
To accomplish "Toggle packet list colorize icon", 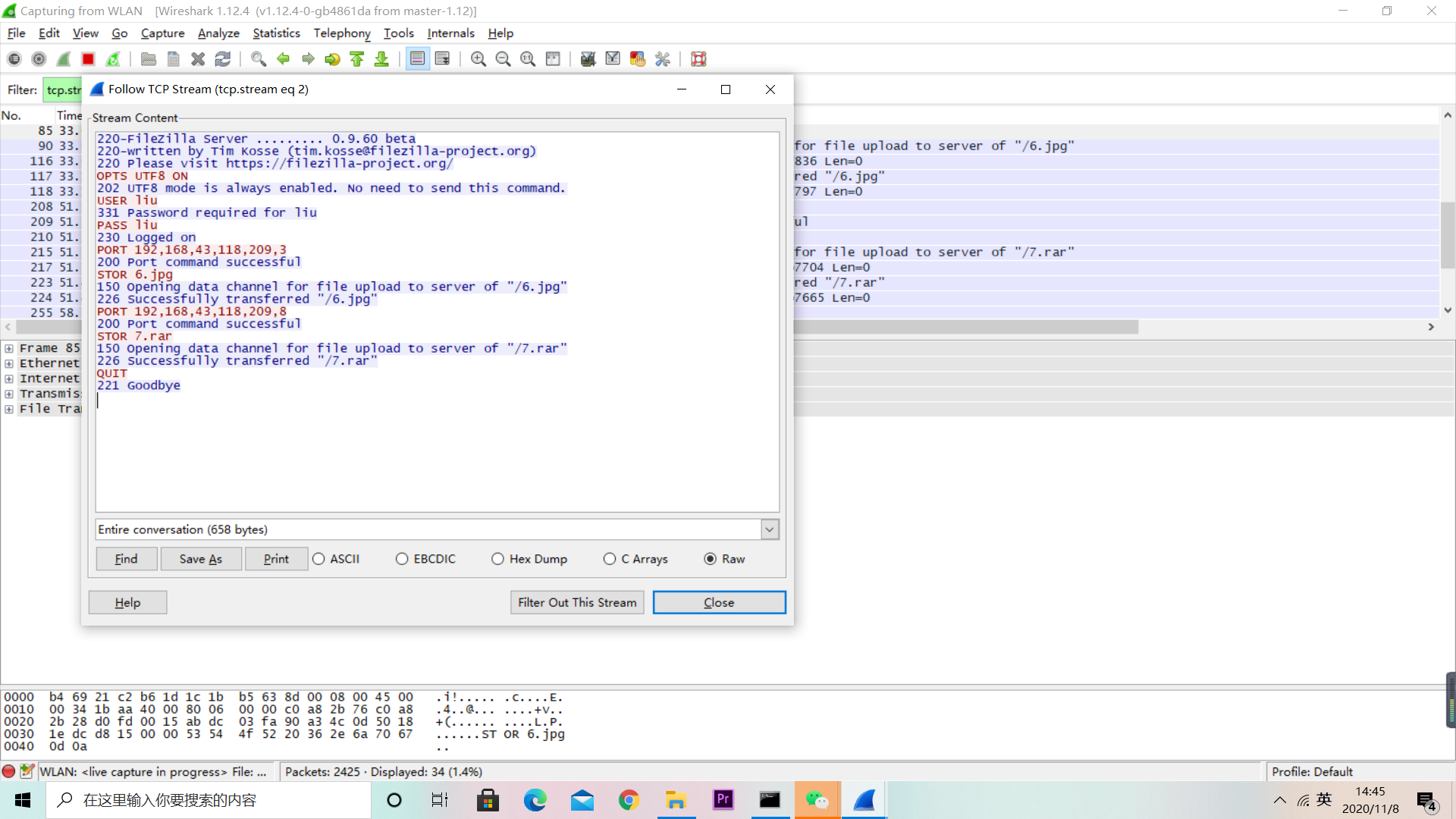I will pos(417,59).
